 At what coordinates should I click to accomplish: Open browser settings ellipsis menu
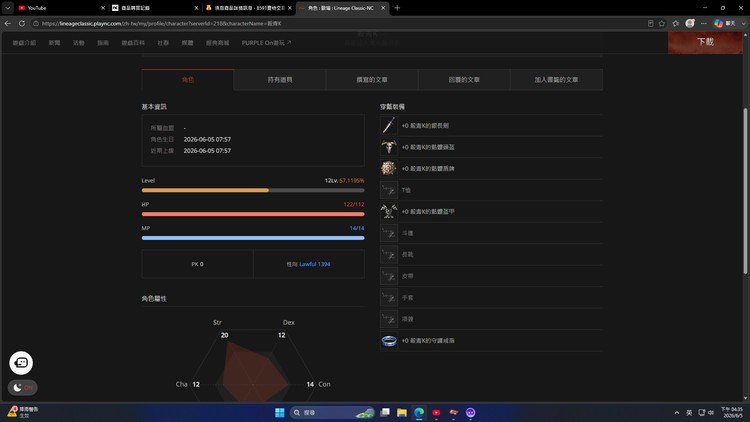pos(704,23)
